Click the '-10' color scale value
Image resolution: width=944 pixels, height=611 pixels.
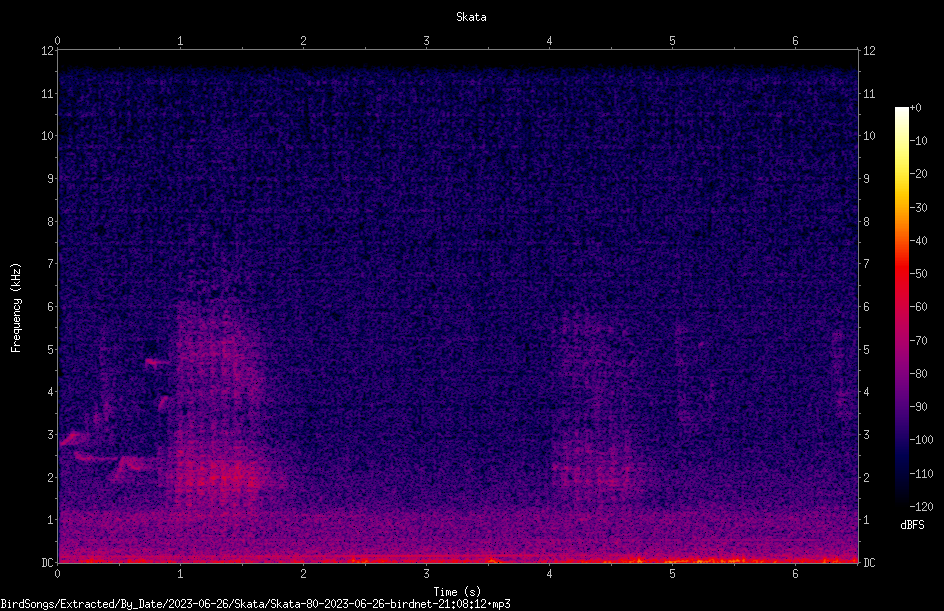(919, 141)
